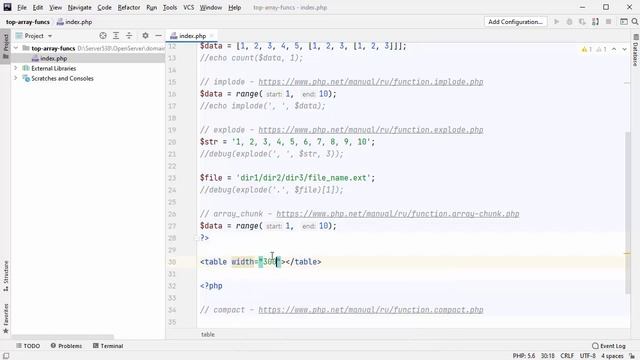The height and width of the screenshot is (360, 640).
Task: Click the $file variable on line 23
Action: [x=211, y=178]
